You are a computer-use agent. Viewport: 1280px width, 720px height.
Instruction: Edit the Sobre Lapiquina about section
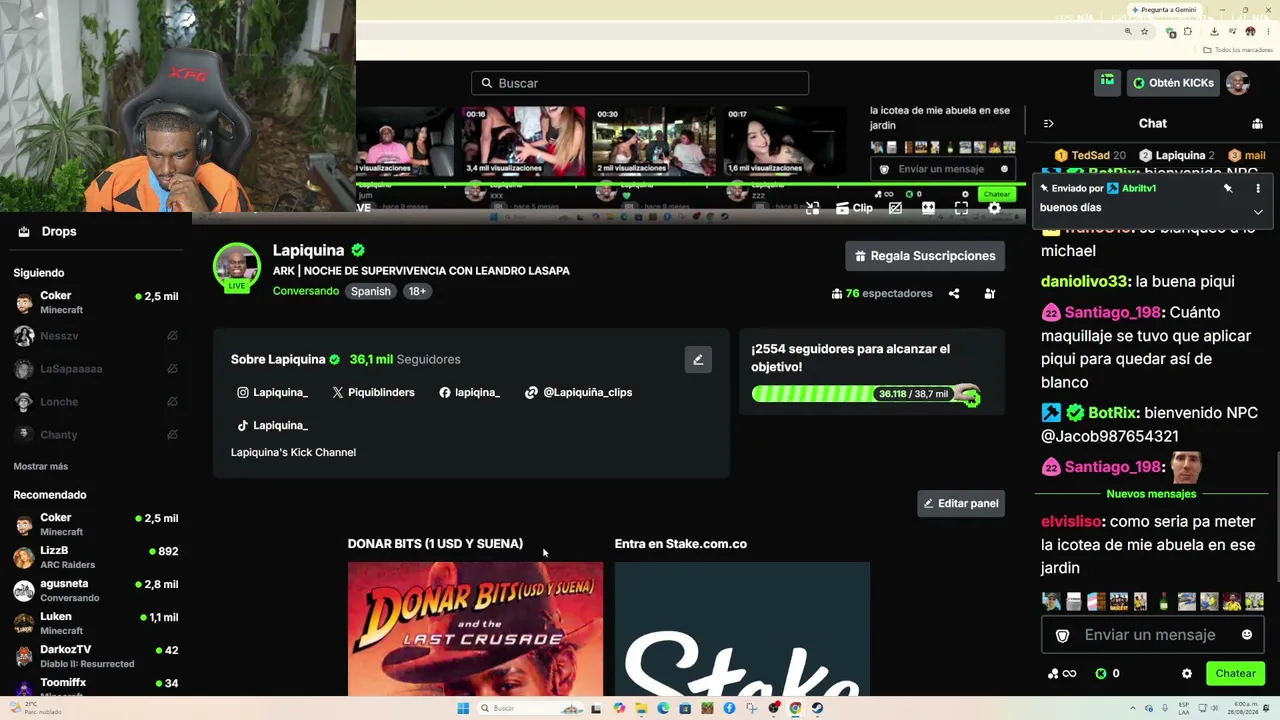[698, 359]
